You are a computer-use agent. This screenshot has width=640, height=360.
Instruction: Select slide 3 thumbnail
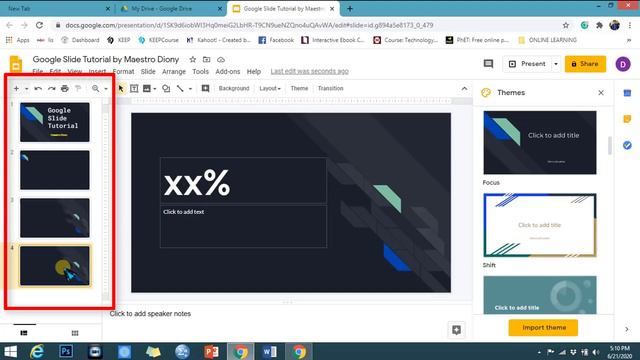coord(55,218)
